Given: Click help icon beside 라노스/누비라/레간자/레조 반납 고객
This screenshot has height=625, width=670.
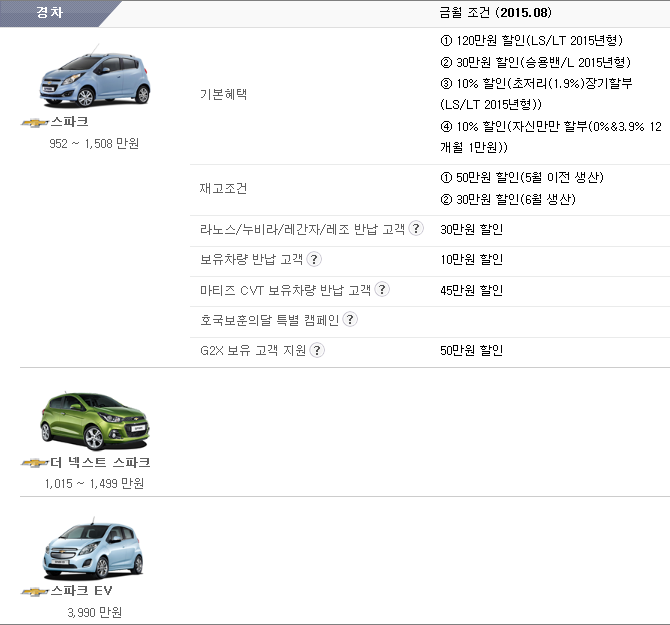Looking at the screenshot, I should (x=416, y=228).
